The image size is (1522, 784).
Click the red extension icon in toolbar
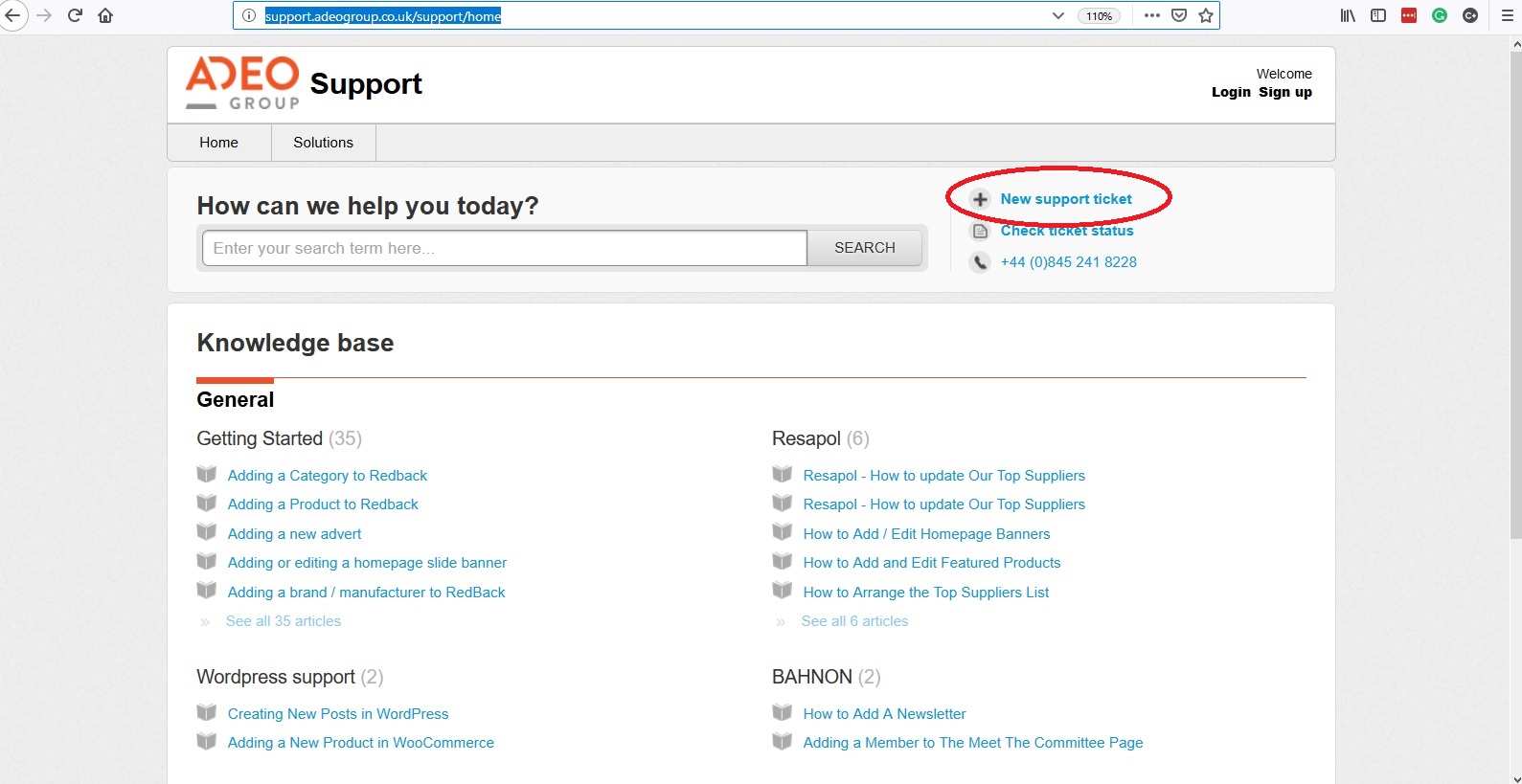click(x=1409, y=15)
